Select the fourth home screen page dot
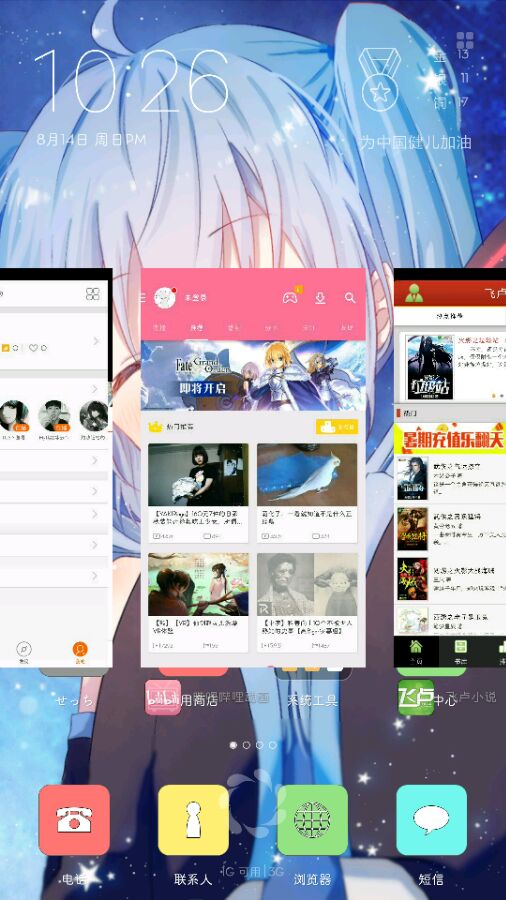The width and height of the screenshot is (506, 900). pyautogui.click(x=273, y=745)
